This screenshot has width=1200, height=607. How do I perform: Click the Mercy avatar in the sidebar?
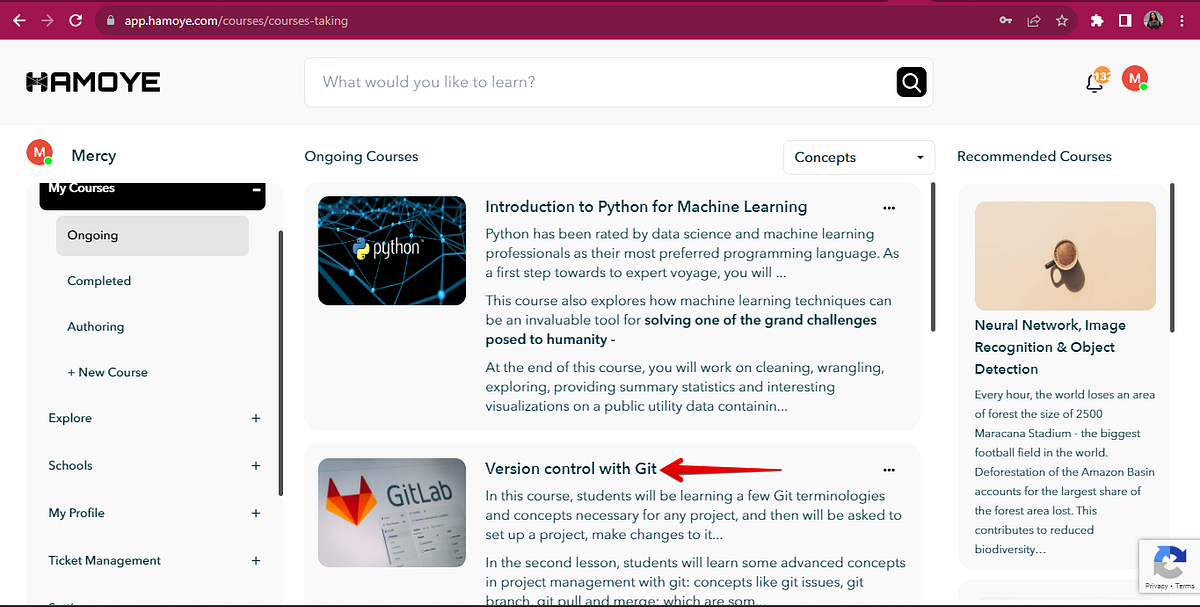[x=40, y=153]
